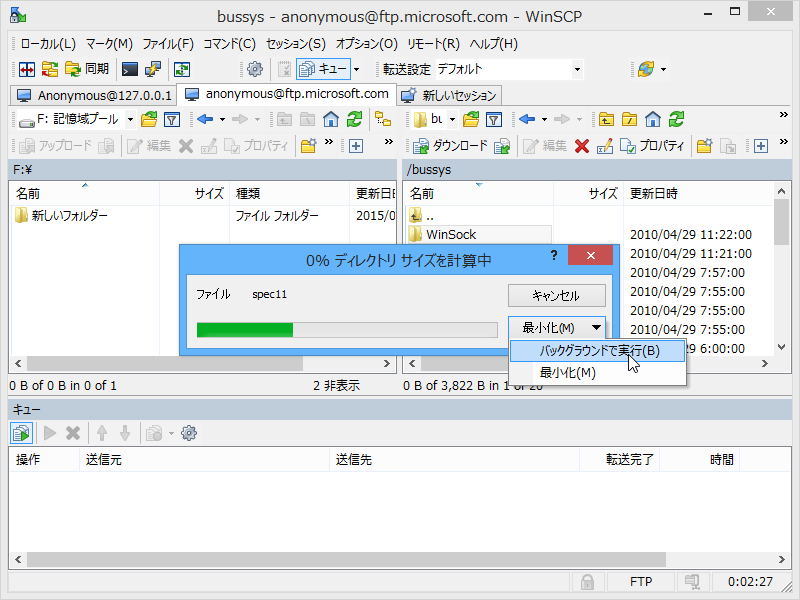This screenshot has width=800, height=600.
Task: Choose バックグラウンドで実行(B) from the dropdown
Action: coord(598,351)
